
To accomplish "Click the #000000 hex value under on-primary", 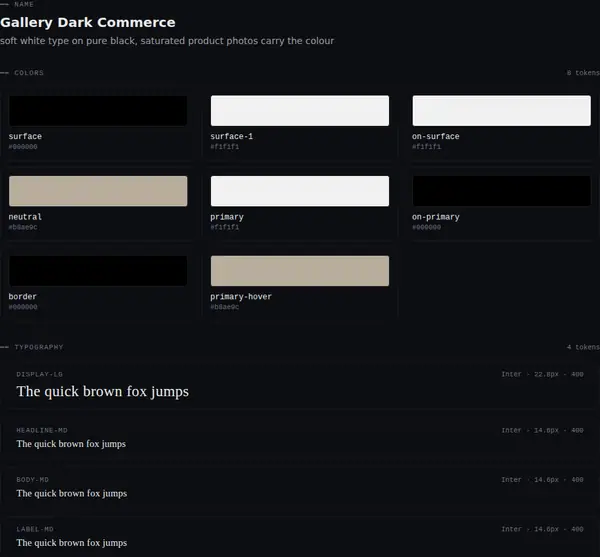I will point(426,227).
